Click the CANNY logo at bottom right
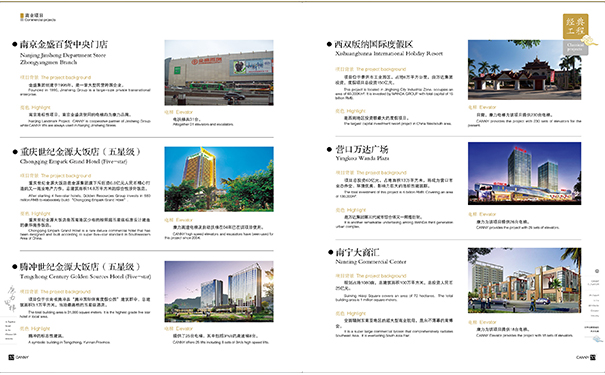 pos(586,358)
